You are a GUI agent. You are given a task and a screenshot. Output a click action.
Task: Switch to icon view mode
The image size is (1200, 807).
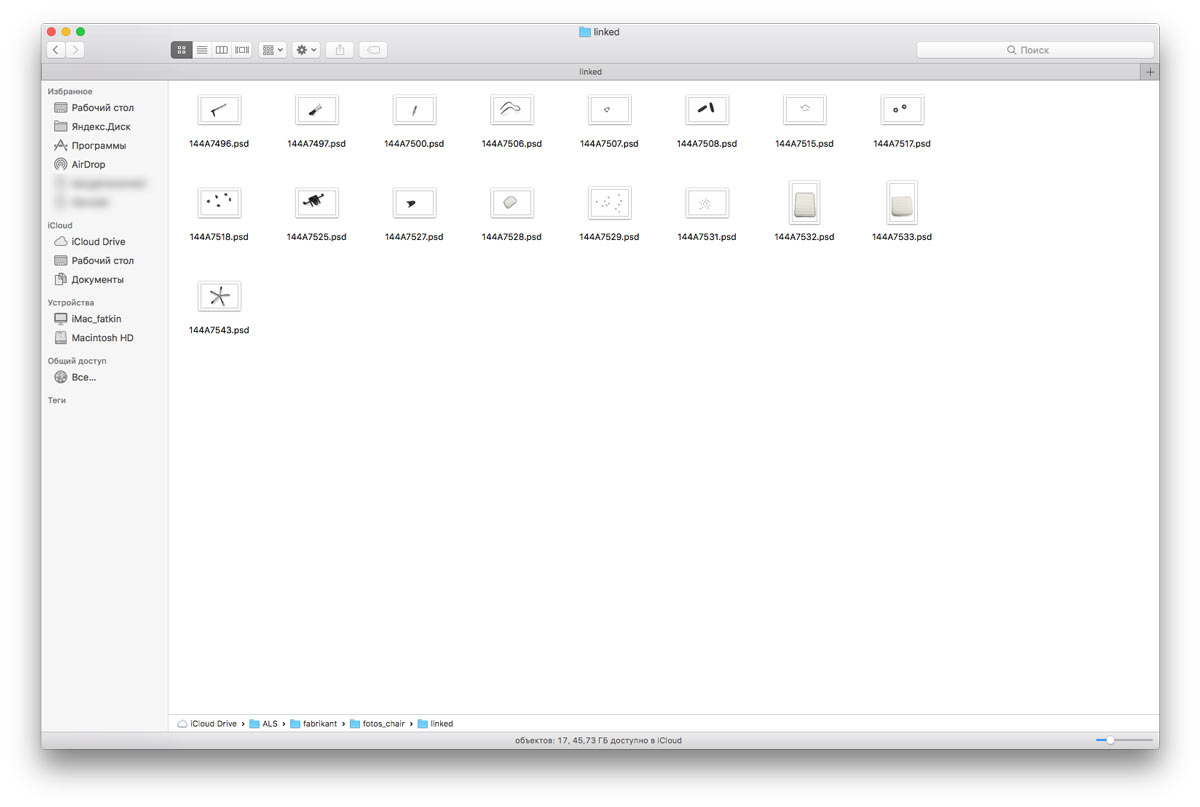click(181, 50)
